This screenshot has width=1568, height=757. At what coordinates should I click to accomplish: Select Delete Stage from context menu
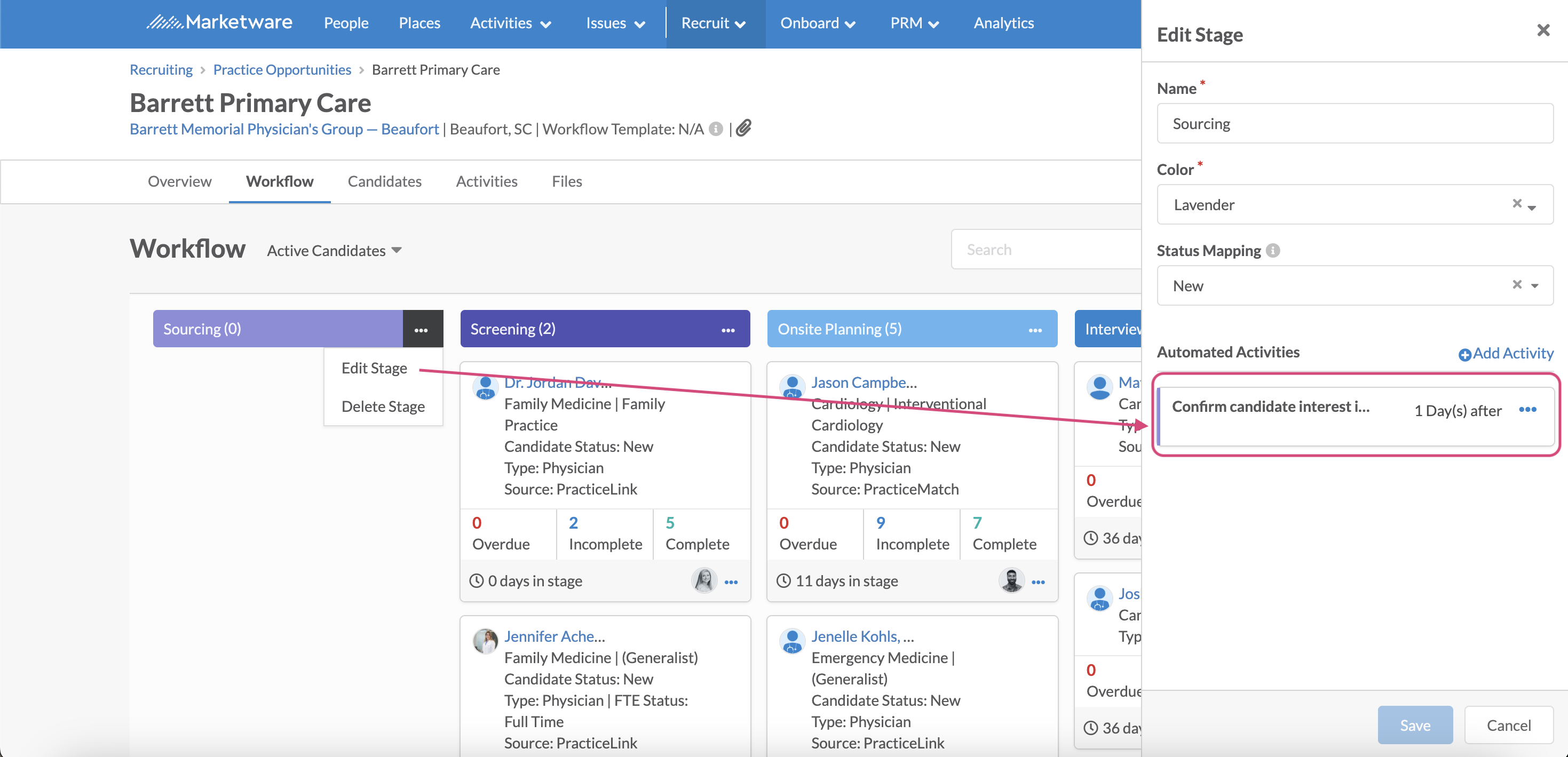pos(383,407)
